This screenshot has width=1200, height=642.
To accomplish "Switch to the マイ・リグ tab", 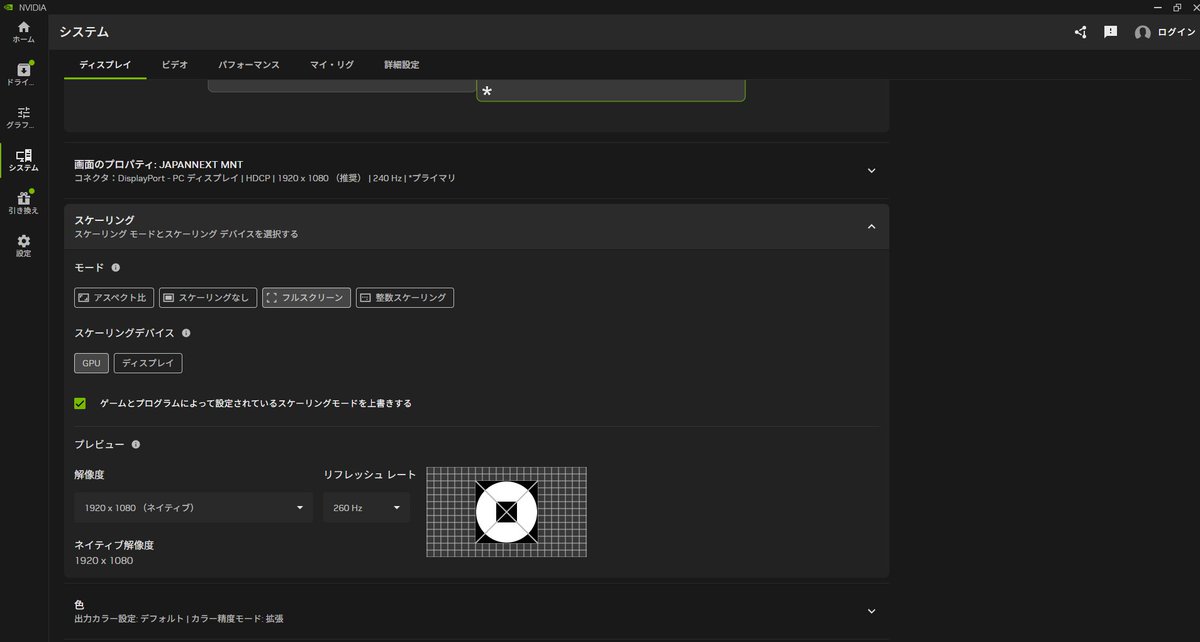I will coord(332,64).
